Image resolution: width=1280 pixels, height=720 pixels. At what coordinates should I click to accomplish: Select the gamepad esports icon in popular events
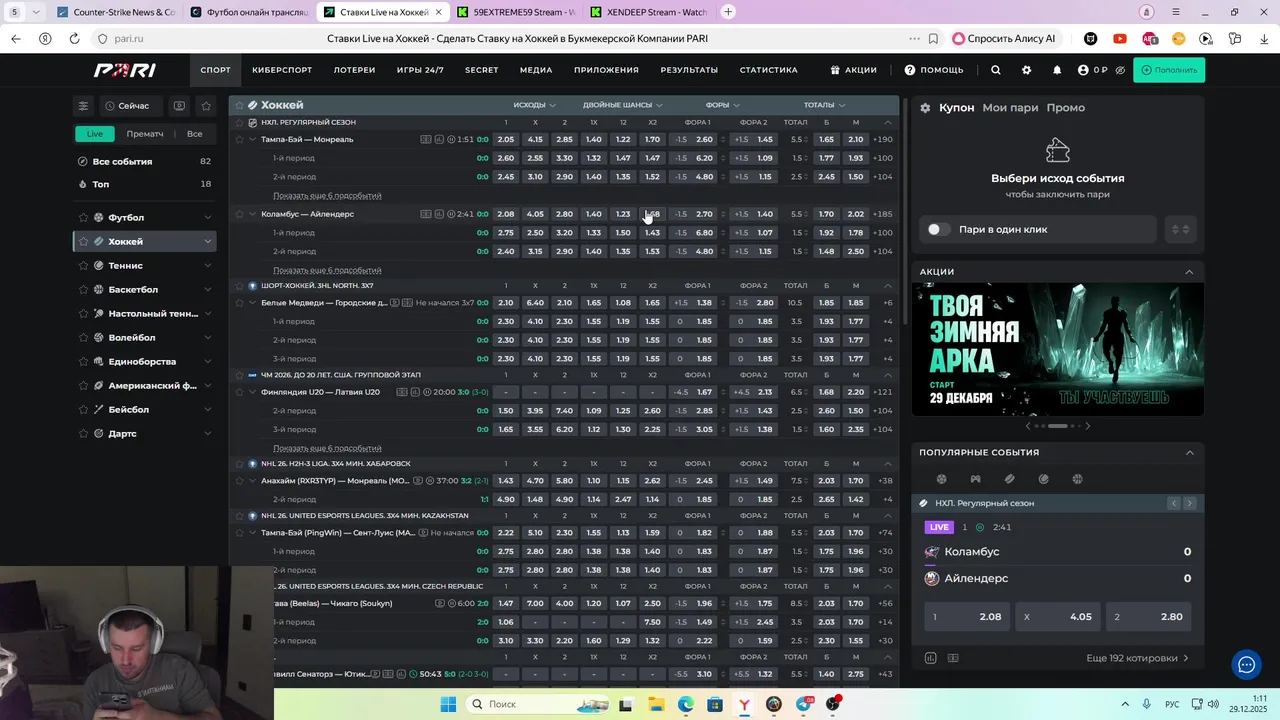point(975,479)
